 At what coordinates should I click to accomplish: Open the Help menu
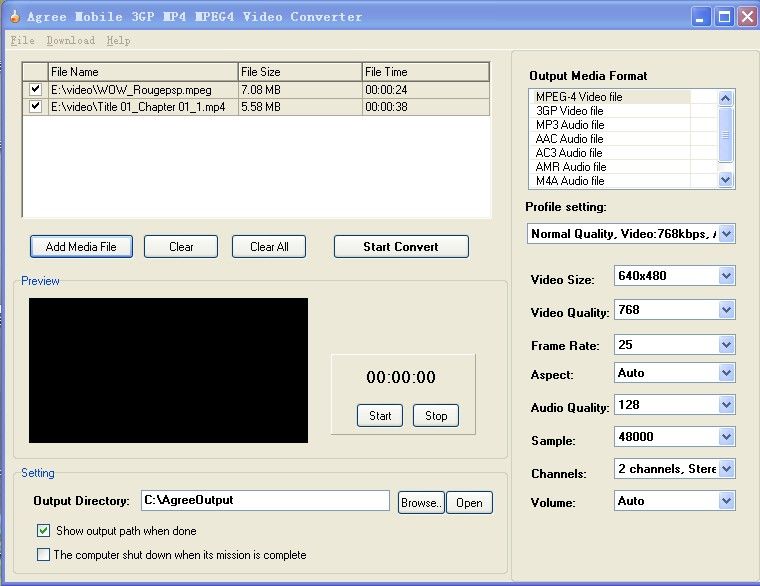(x=118, y=40)
